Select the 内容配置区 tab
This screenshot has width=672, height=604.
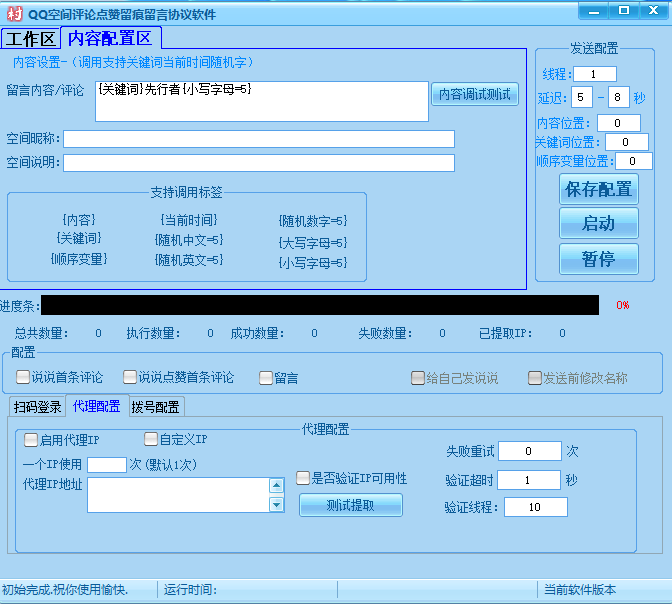110,38
